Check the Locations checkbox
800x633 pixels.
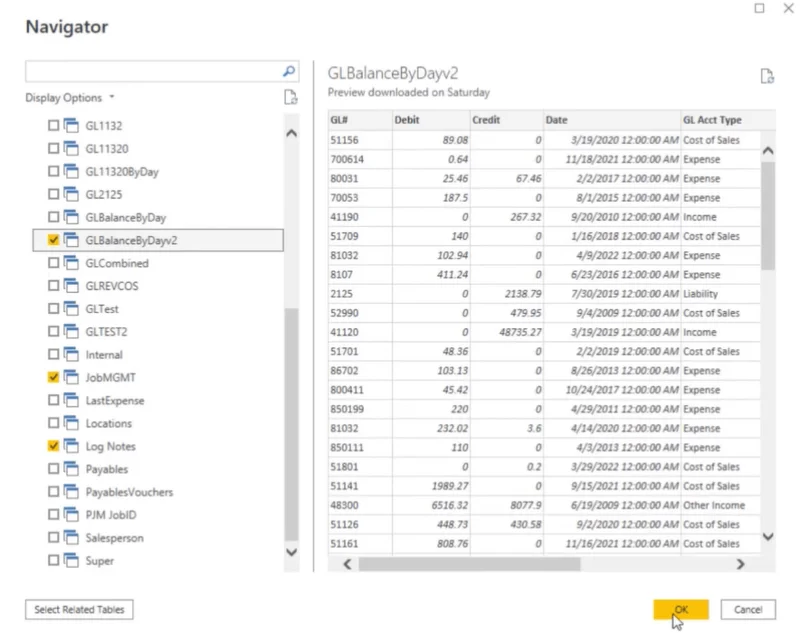[x=53, y=423]
